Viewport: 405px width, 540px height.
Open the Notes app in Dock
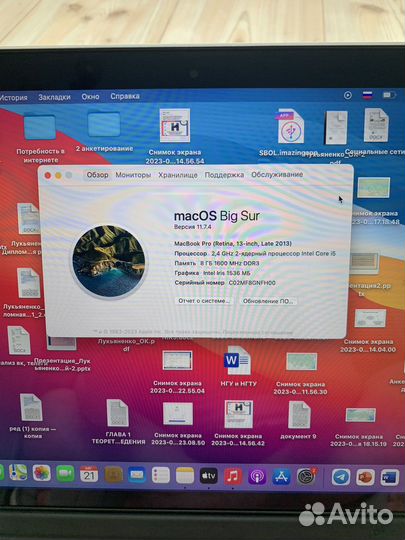point(185,476)
